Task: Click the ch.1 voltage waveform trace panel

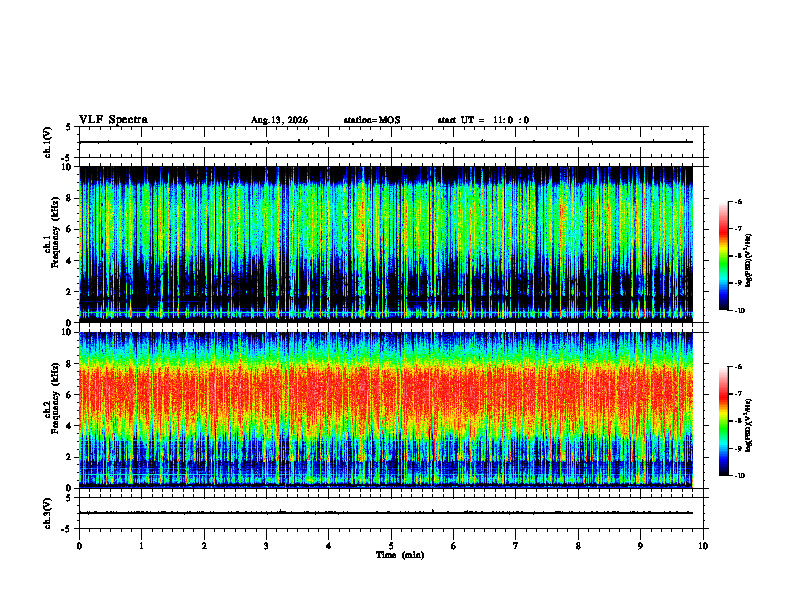Action: pos(391,142)
